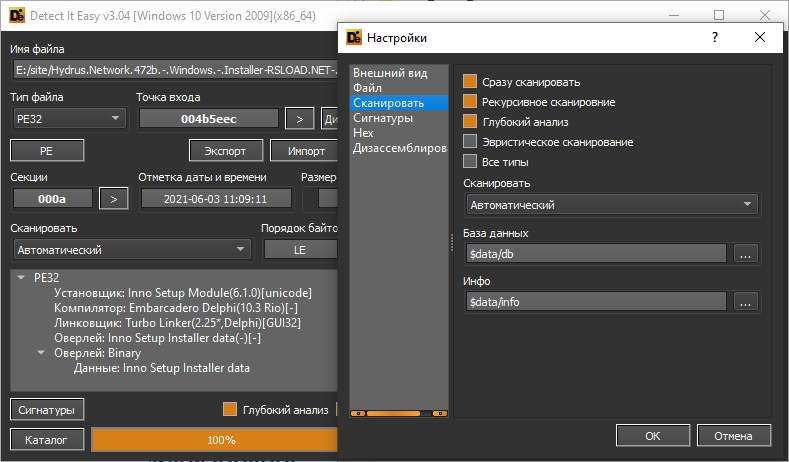Image resolution: width=789 pixels, height=462 pixels.
Task: Select Установщик: Inno Setup Module result row
Action: tap(183, 292)
